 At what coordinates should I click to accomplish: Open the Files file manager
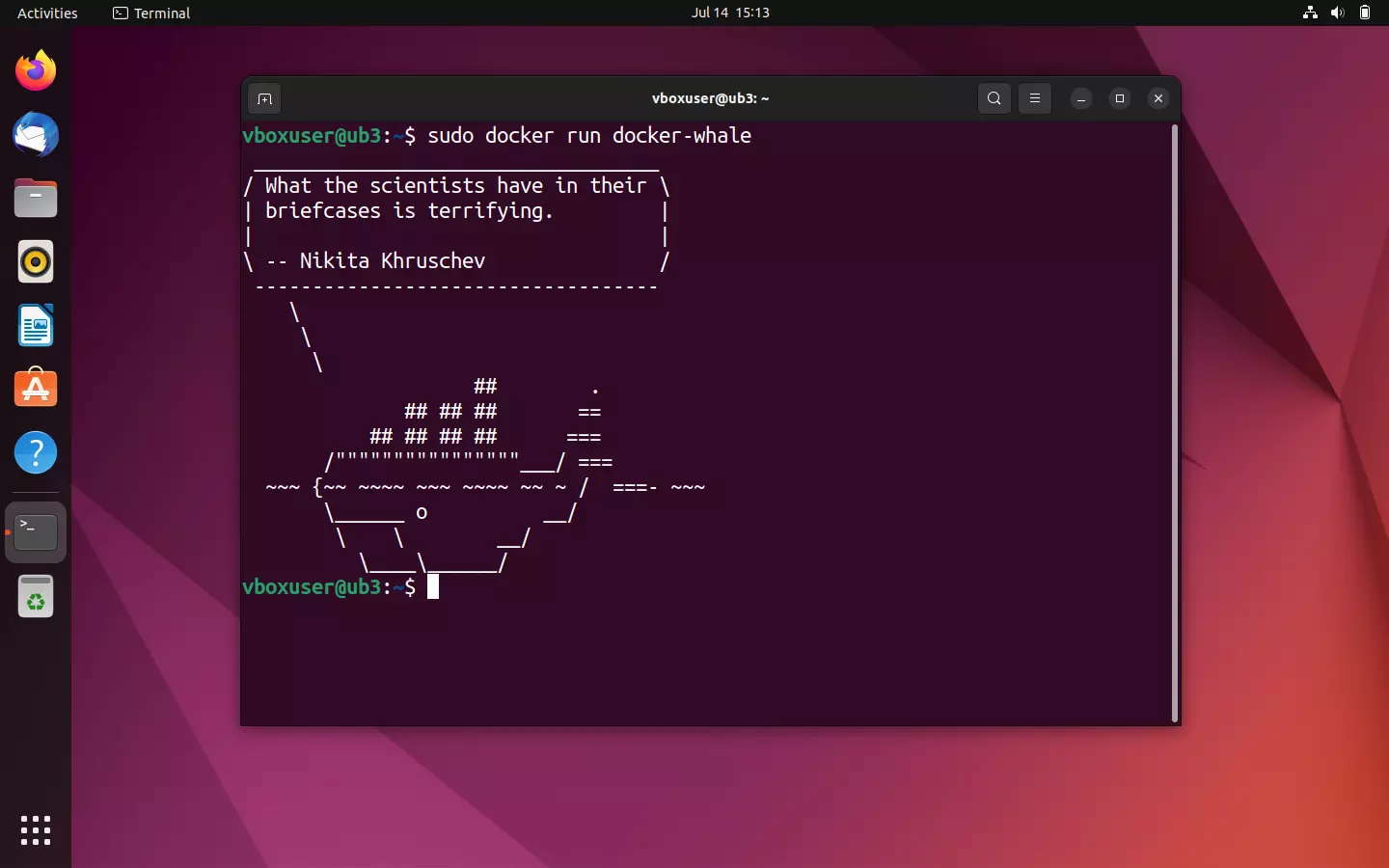pyautogui.click(x=35, y=198)
